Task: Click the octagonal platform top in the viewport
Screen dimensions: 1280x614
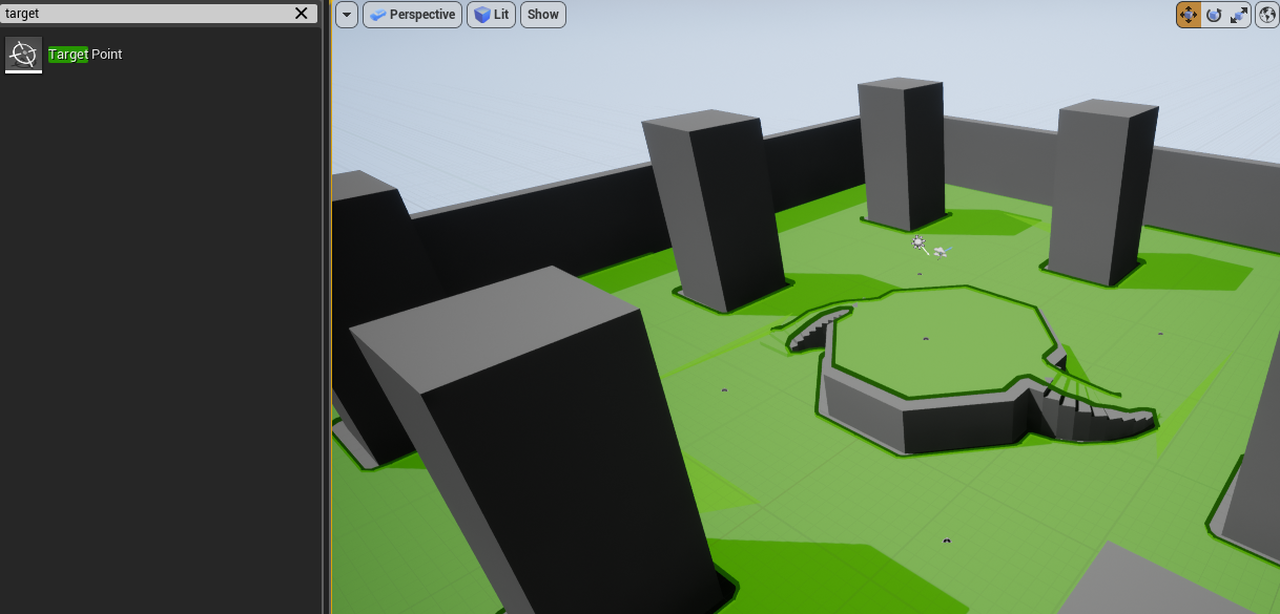Action: 940,340
